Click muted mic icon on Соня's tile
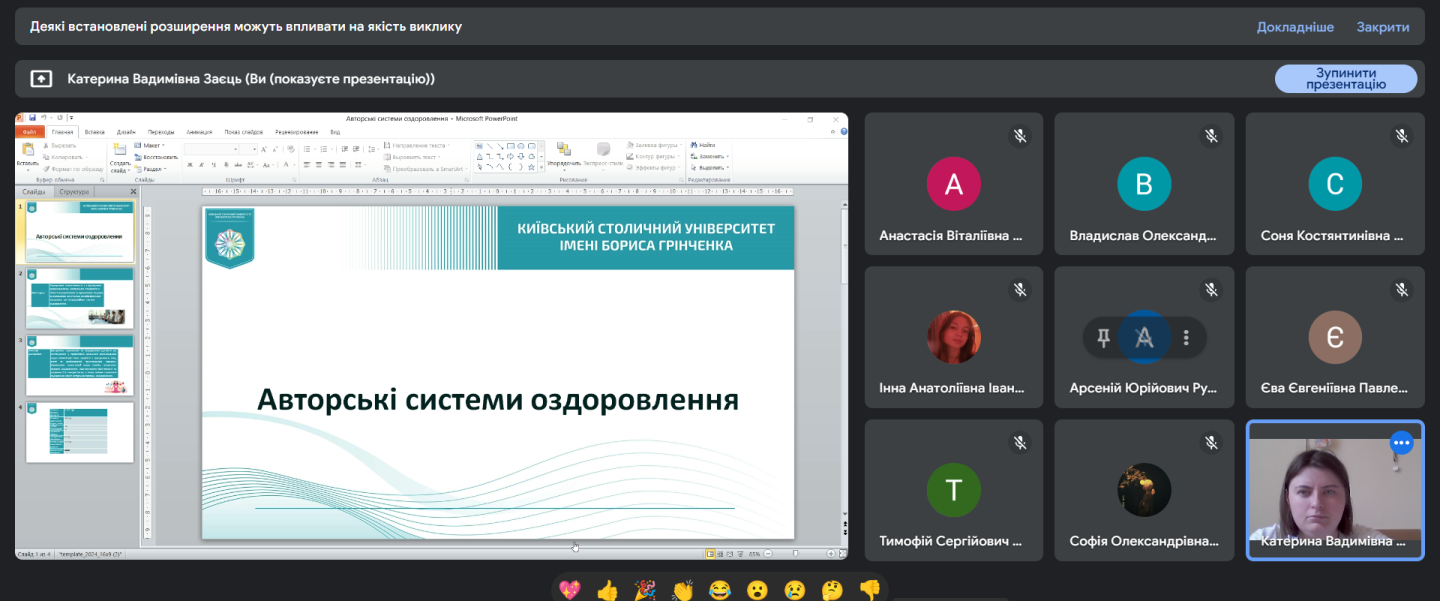This screenshot has width=1440, height=601. (x=1401, y=136)
